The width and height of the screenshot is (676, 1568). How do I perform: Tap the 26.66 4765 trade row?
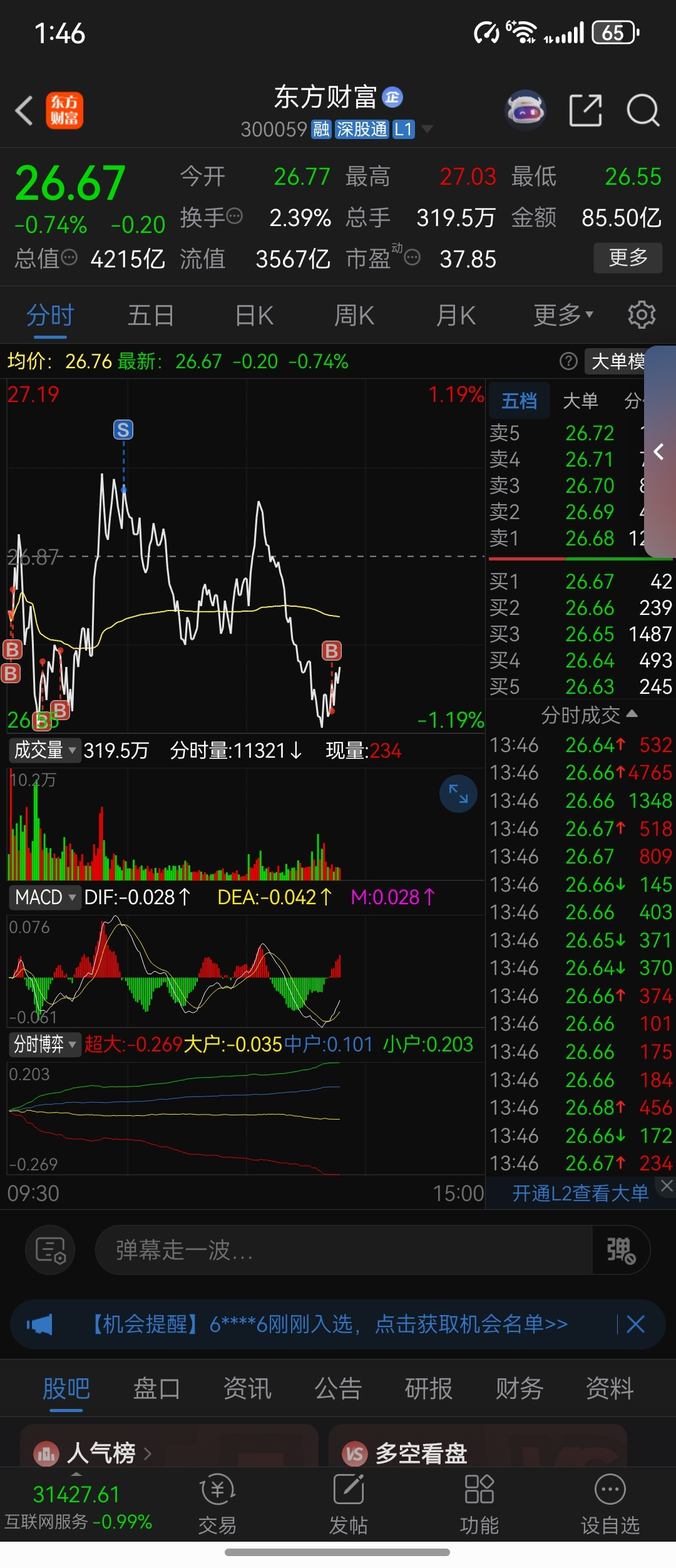[581, 773]
